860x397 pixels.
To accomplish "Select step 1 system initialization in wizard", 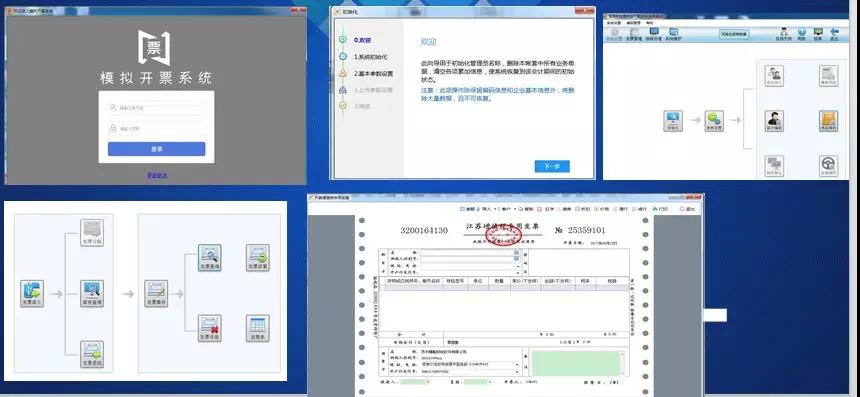I will point(371,56).
